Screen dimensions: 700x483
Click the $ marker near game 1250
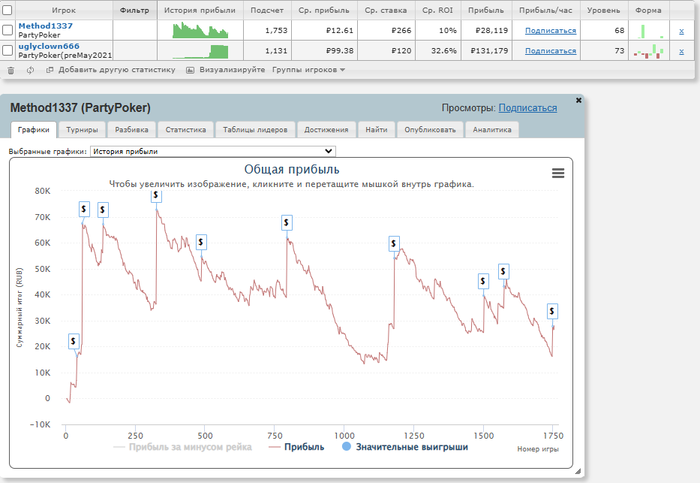pos(394,244)
